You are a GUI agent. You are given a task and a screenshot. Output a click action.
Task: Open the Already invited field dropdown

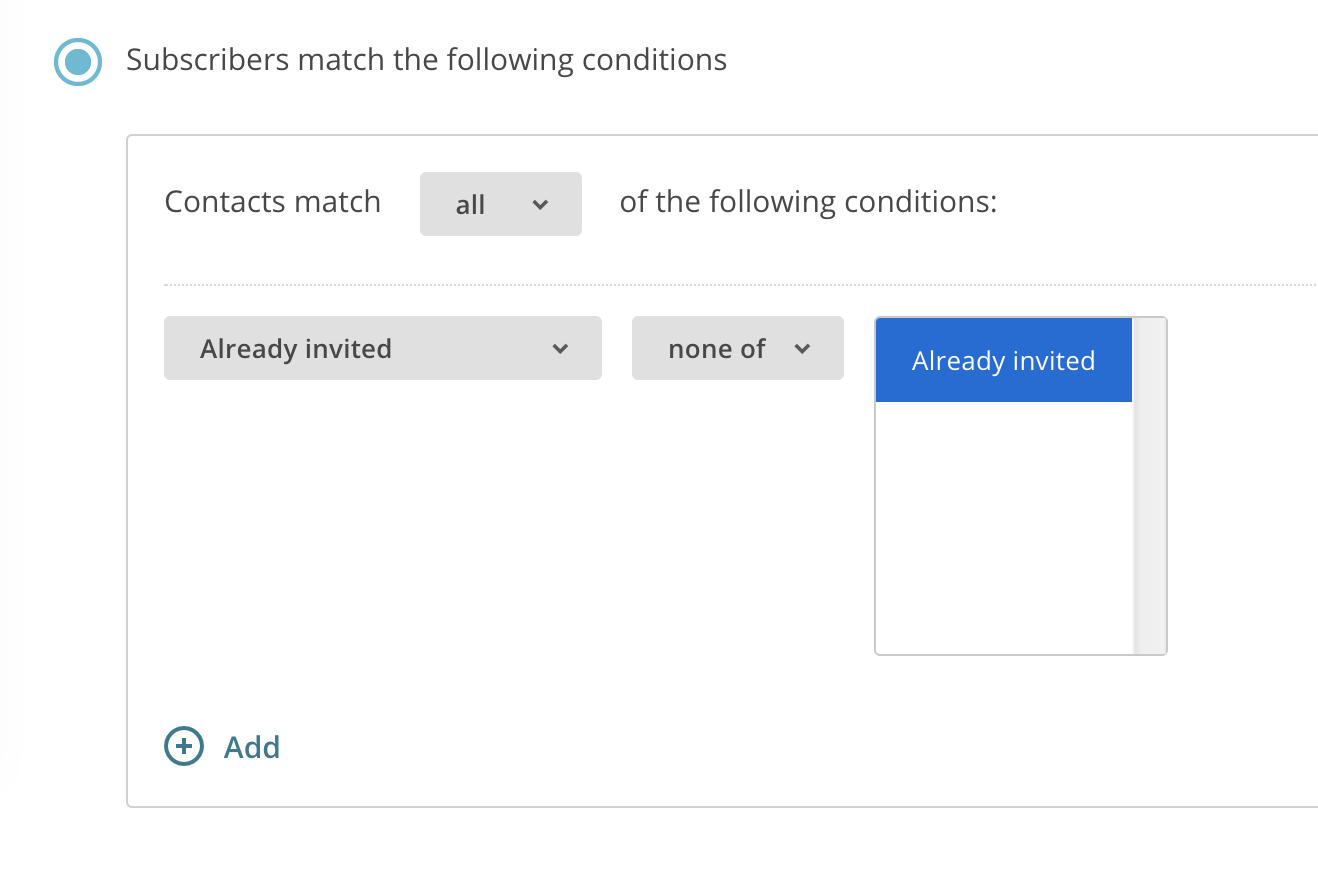[383, 348]
